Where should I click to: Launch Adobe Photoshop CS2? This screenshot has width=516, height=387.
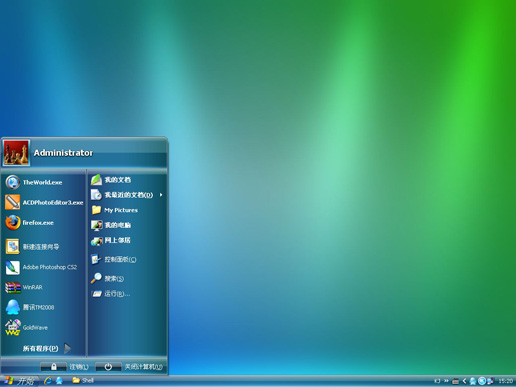point(43,267)
